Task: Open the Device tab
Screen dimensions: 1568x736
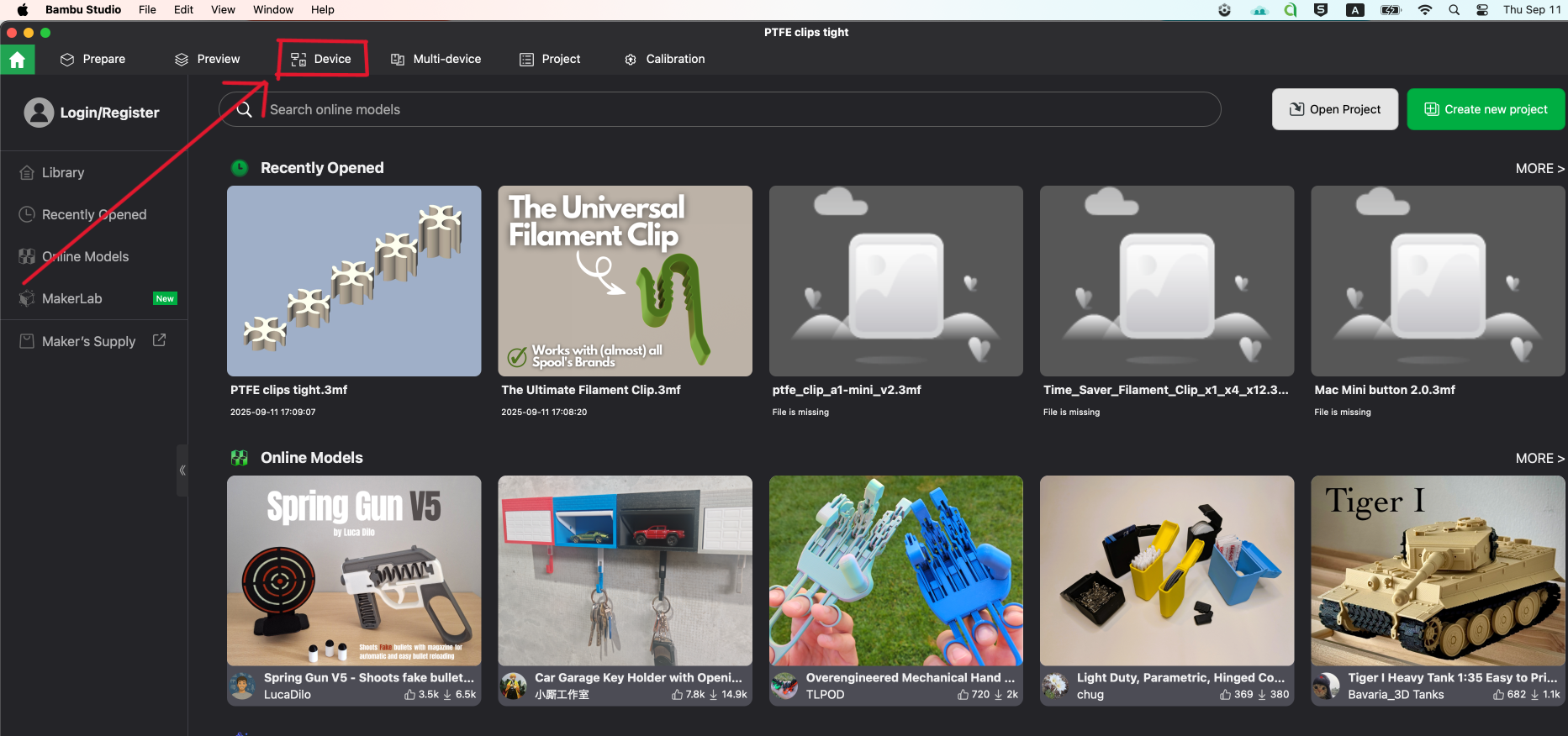Action: (321, 60)
